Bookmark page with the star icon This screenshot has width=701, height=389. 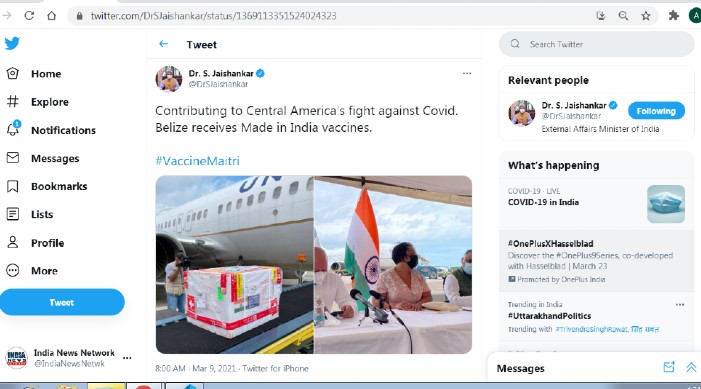click(646, 16)
